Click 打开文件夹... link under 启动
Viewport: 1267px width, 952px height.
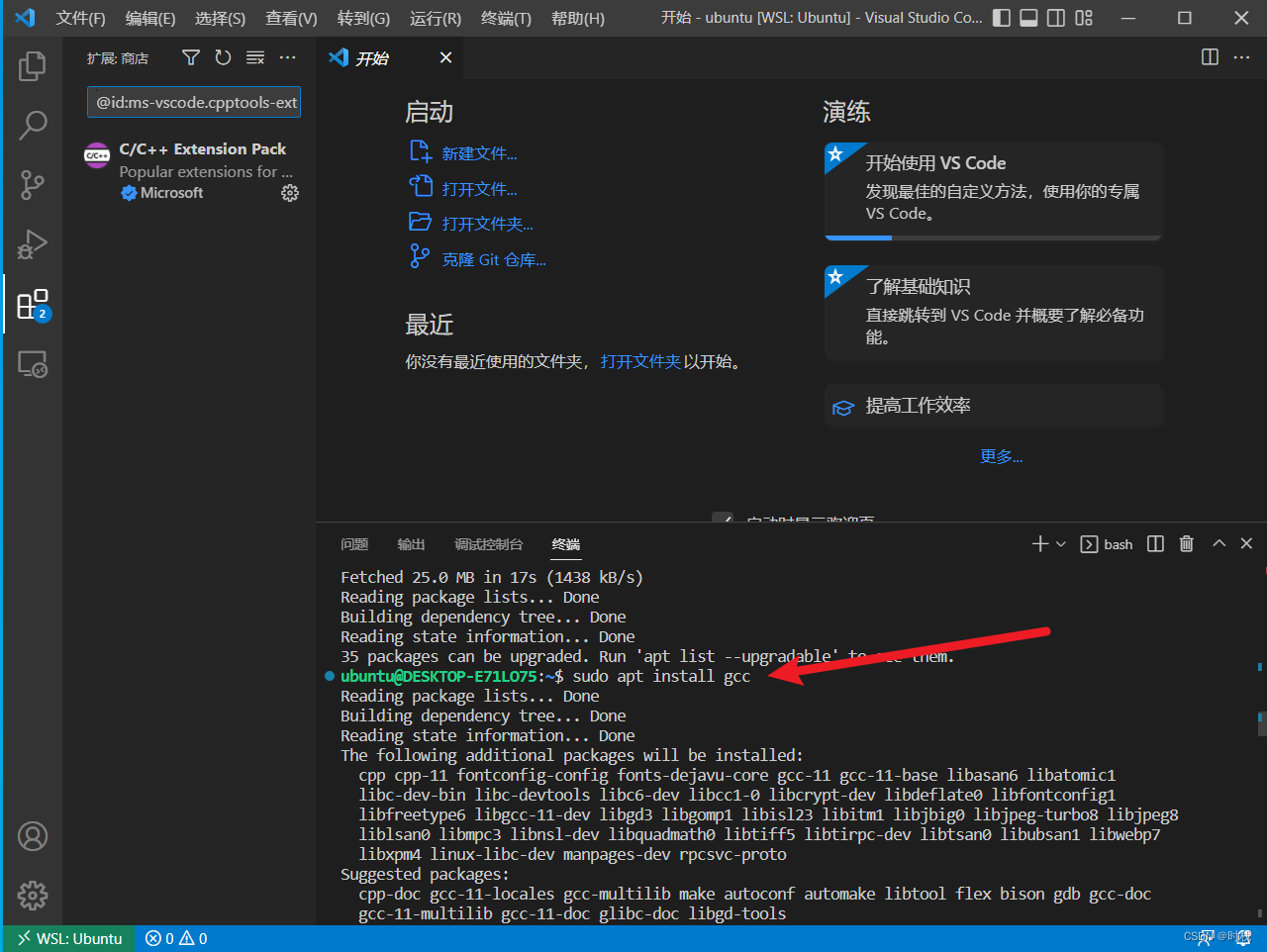[487, 225]
